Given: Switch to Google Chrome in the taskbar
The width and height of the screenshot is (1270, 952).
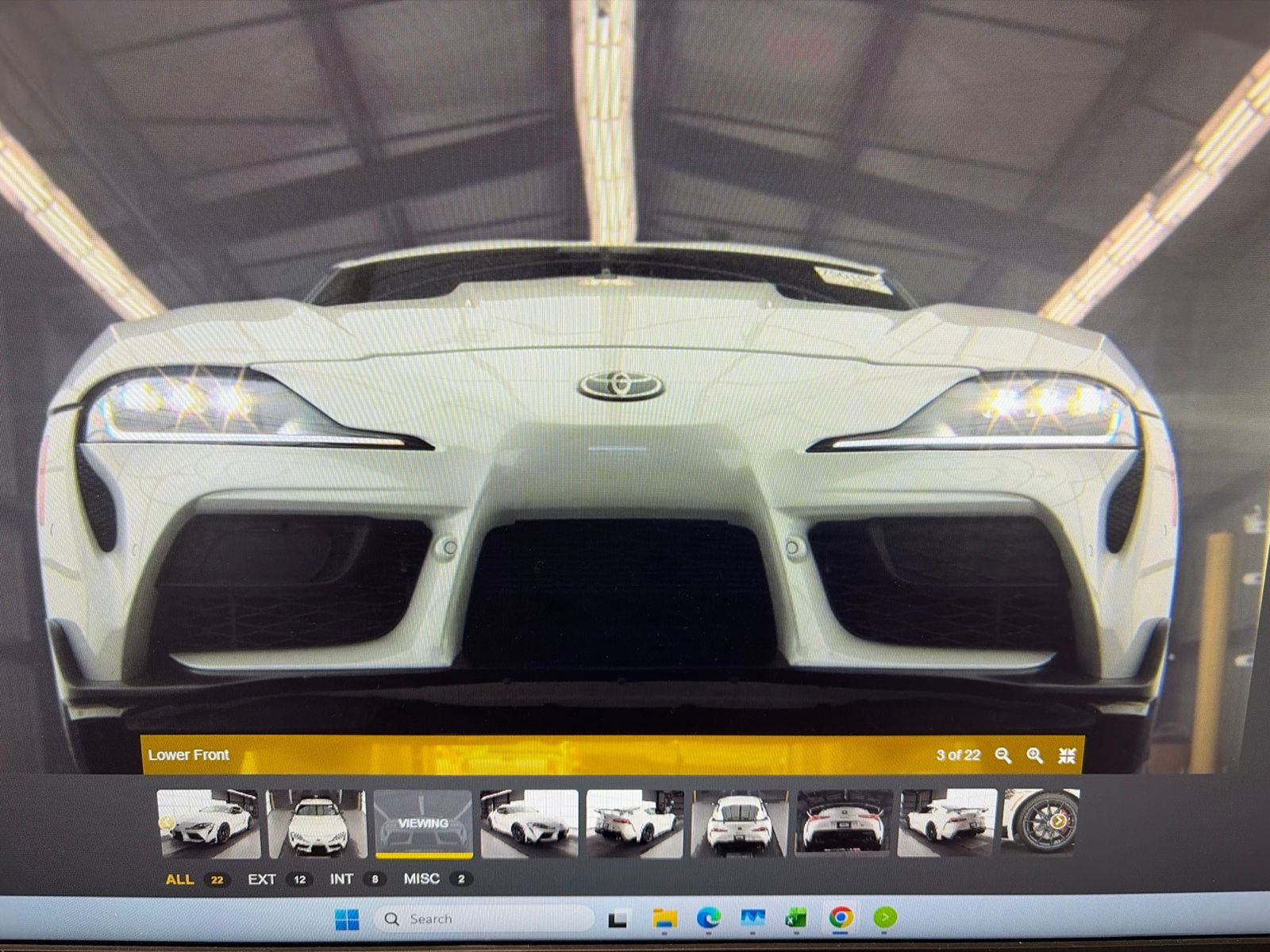Looking at the screenshot, I should click(841, 918).
